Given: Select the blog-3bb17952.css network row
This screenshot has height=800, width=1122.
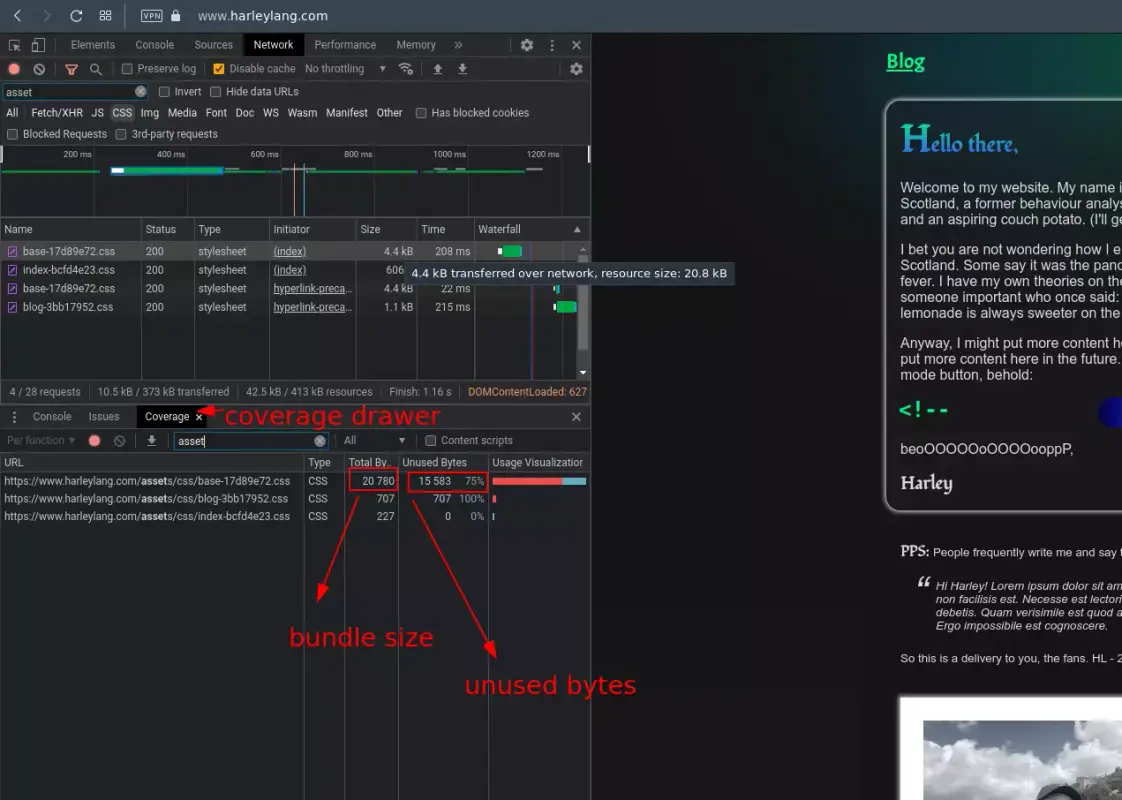Looking at the screenshot, I should pyautogui.click(x=289, y=307).
